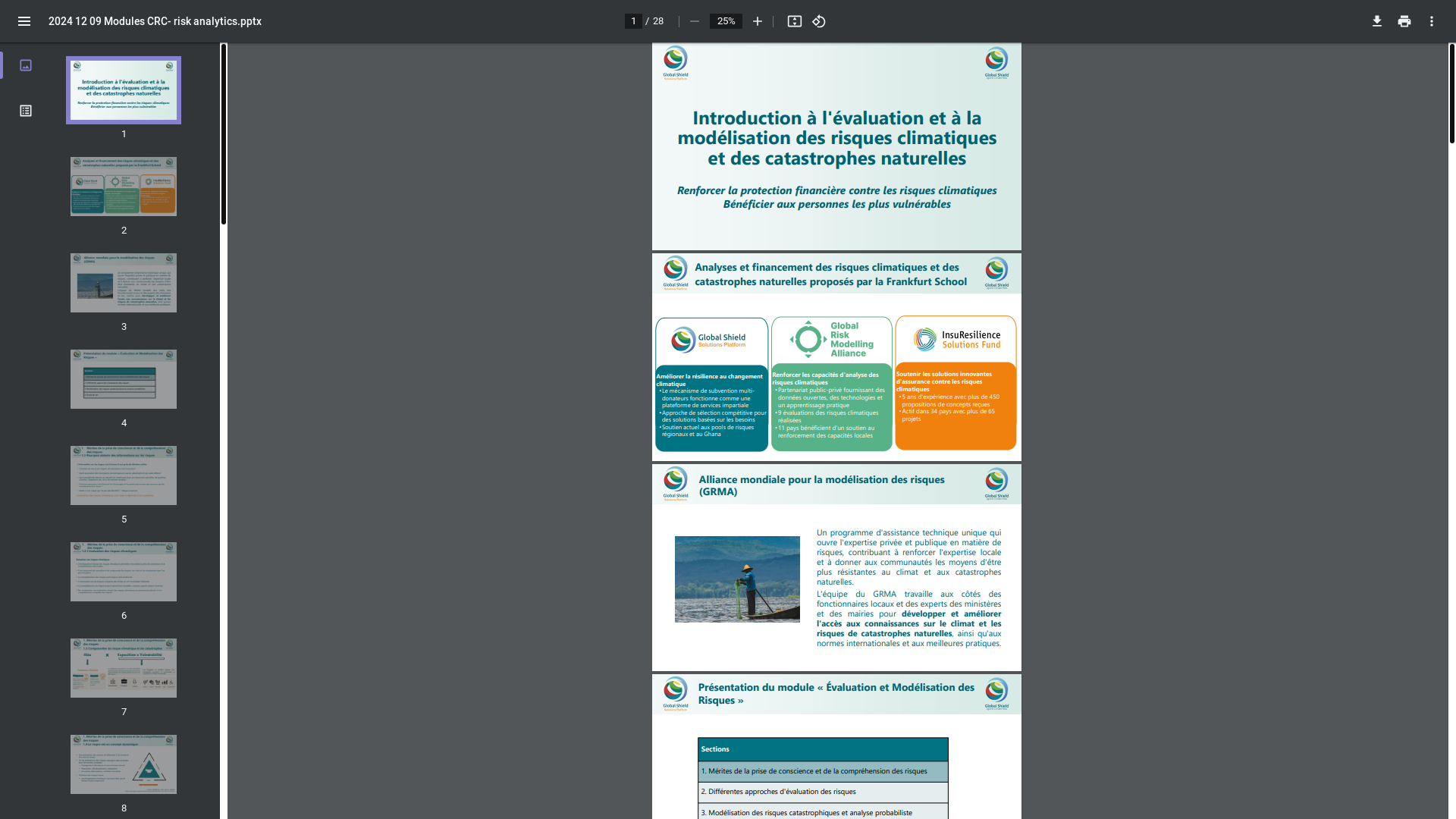Download the PDF file
The width and height of the screenshot is (1456, 819).
(x=1377, y=21)
